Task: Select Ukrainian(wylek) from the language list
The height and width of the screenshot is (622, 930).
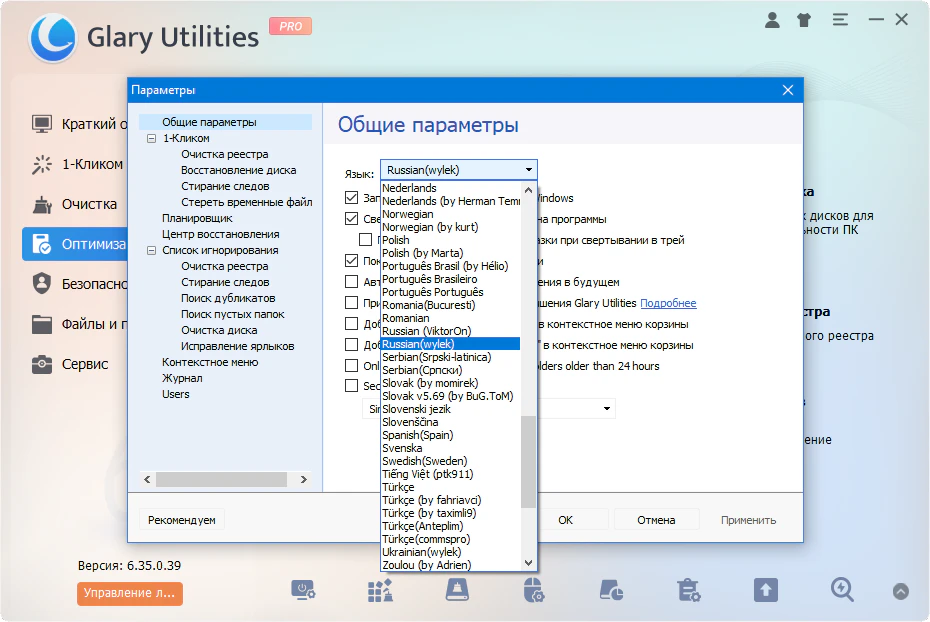Action: (x=421, y=552)
